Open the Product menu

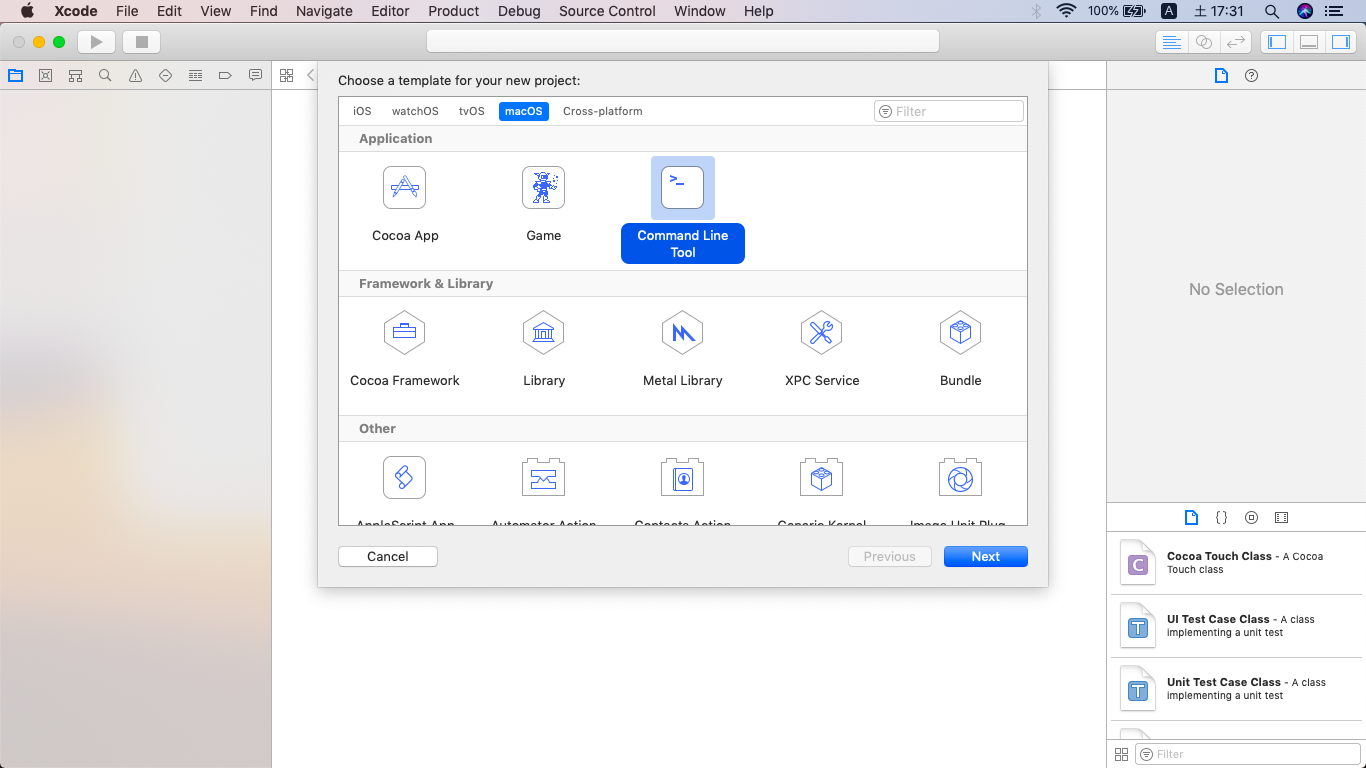[453, 11]
